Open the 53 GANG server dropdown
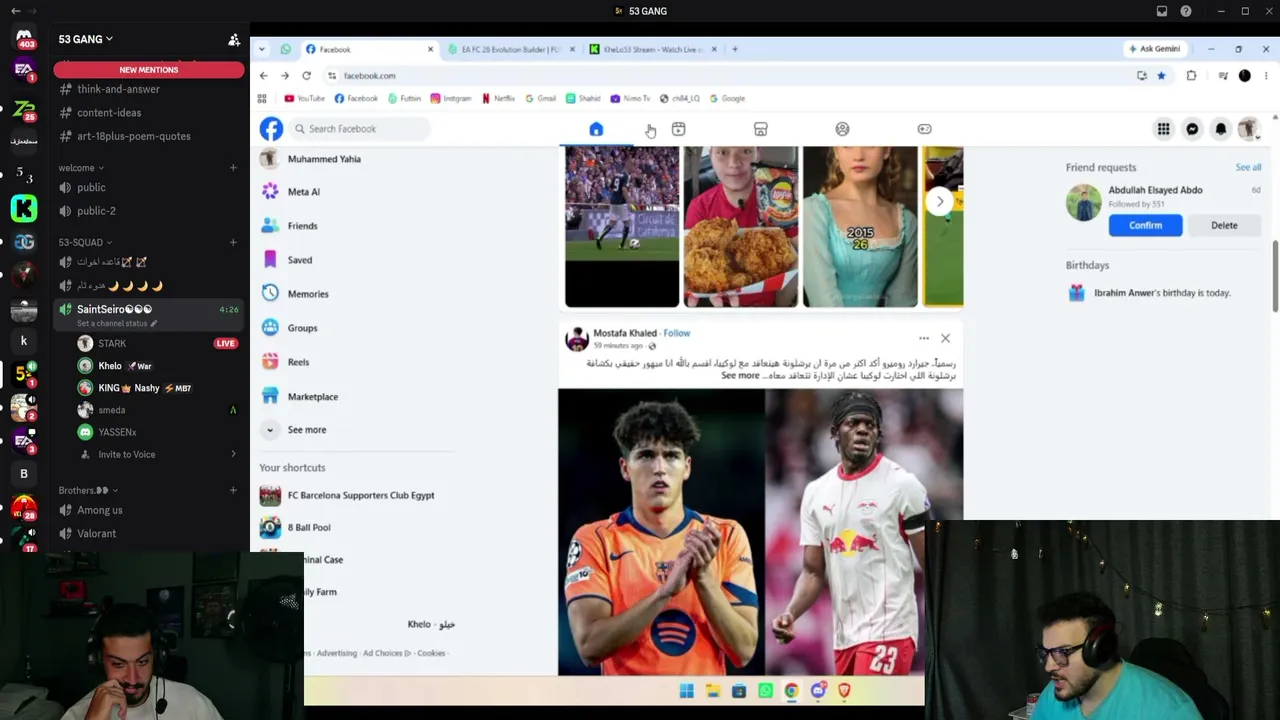The width and height of the screenshot is (1280, 720). pyautogui.click(x=86, y=39)
